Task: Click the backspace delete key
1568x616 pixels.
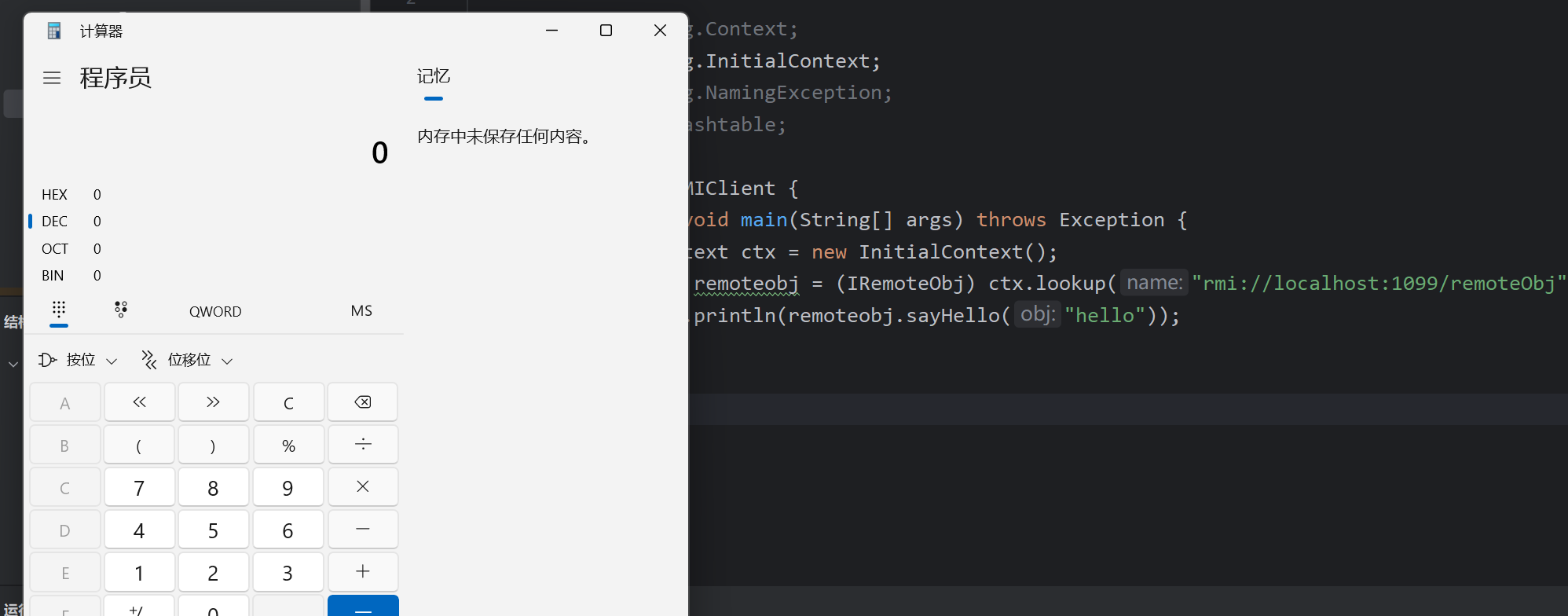Action: click(x=363, y=402)
